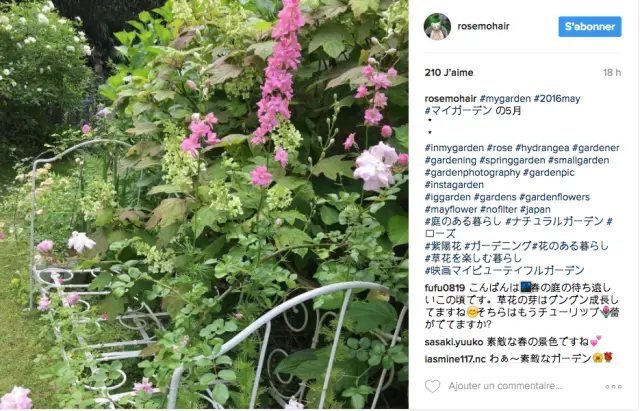The width and height of the screenshot is (640, 411).
Task: Open the #hydrangea hashtag link
Action: (542, 148)
